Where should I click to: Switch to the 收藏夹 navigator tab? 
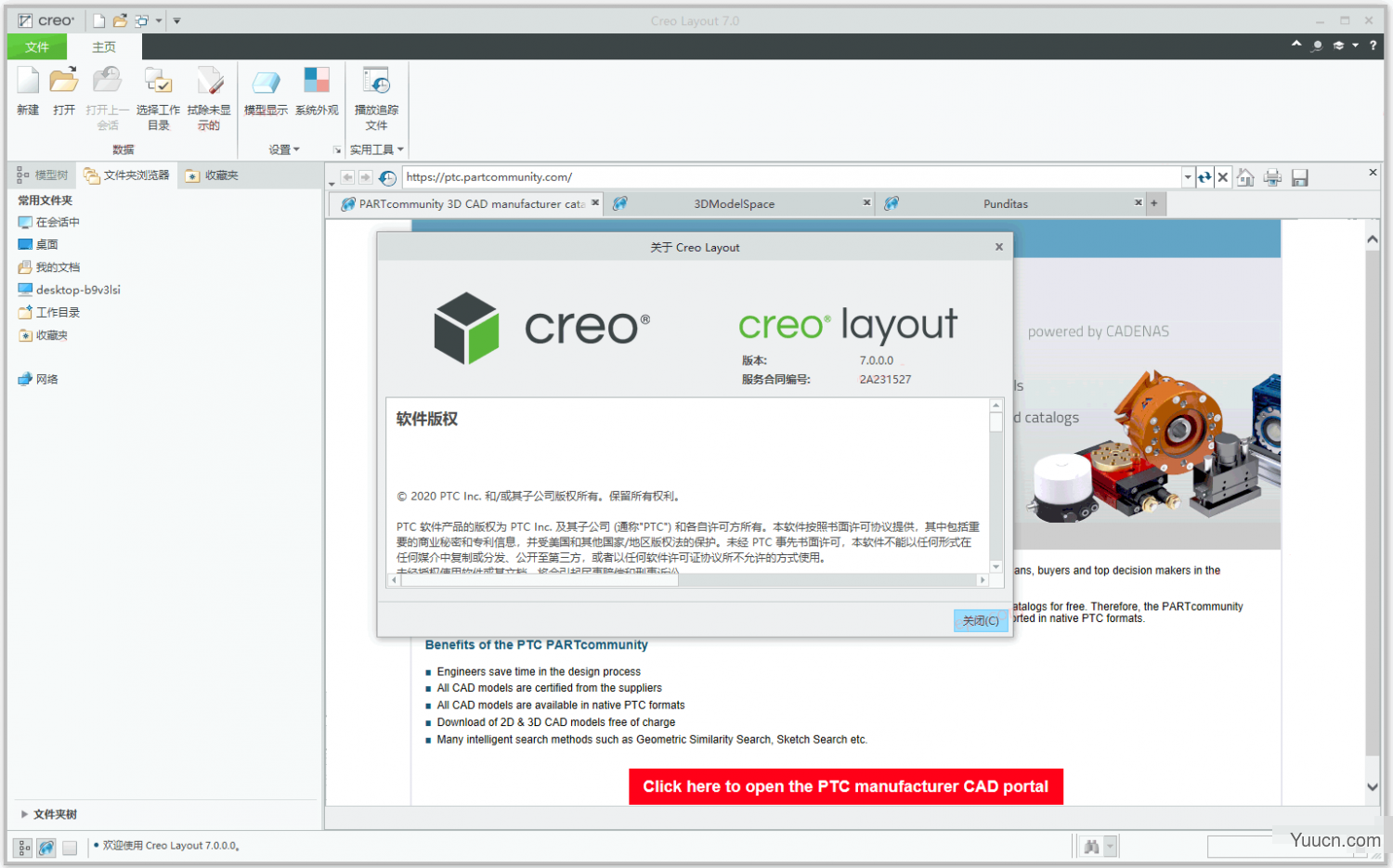212,175
